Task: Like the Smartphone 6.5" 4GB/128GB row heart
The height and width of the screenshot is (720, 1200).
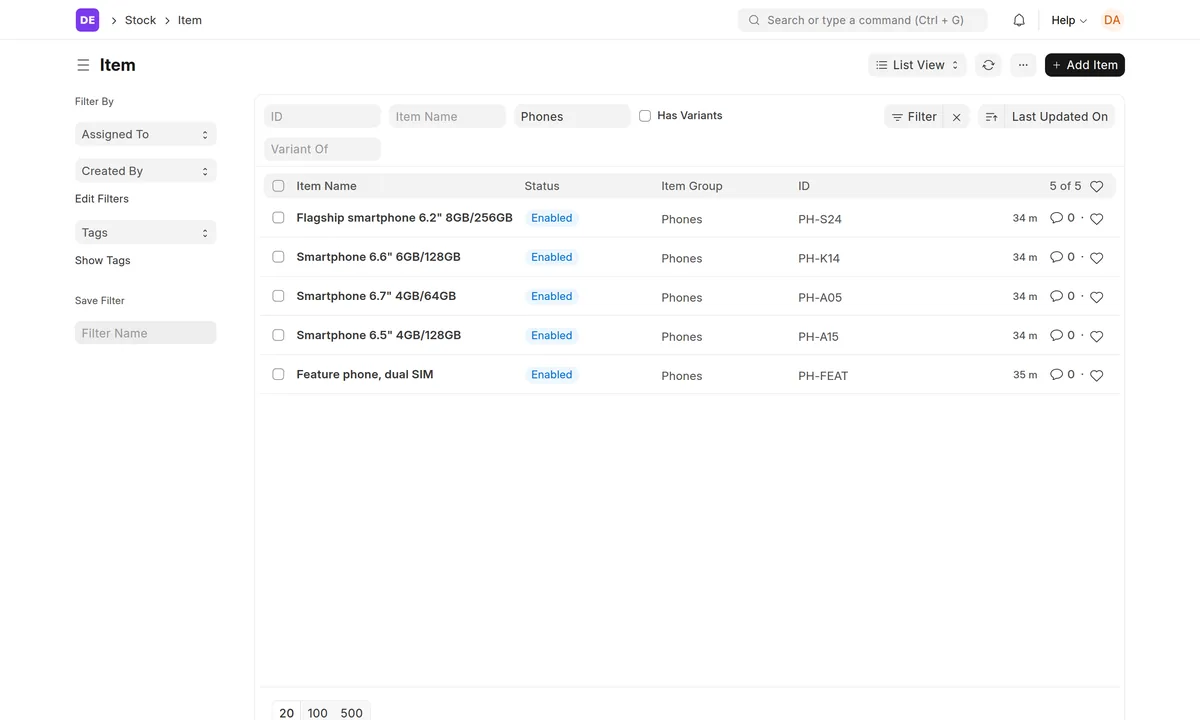Action: pyautogui.click(x=1096, y=336)
